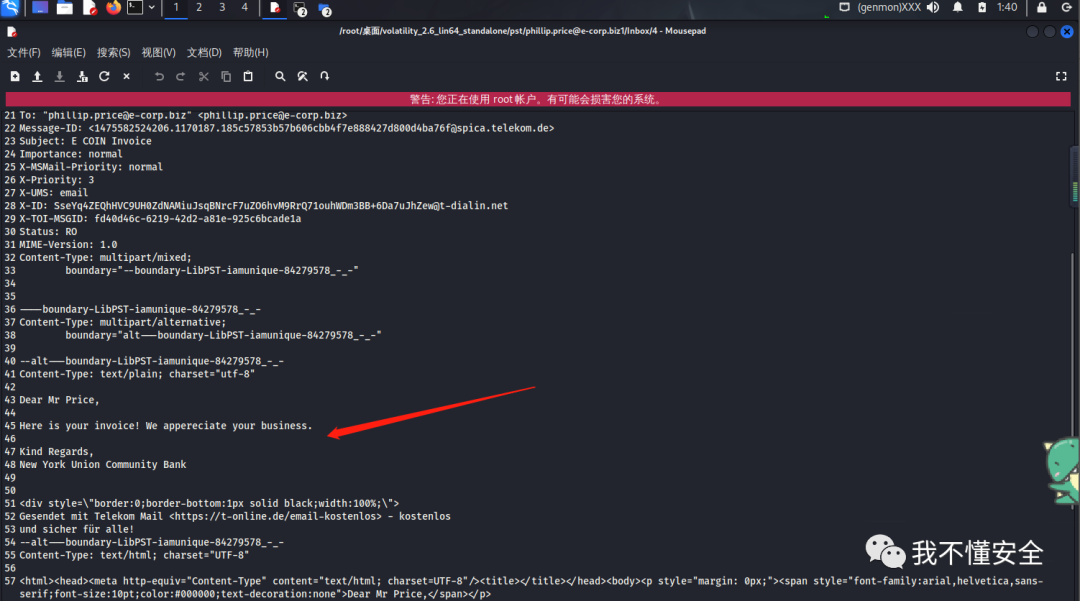The image size is (1080, 601).
Task: Click the show desktop panel icon
Action: (x=40, y=8)
